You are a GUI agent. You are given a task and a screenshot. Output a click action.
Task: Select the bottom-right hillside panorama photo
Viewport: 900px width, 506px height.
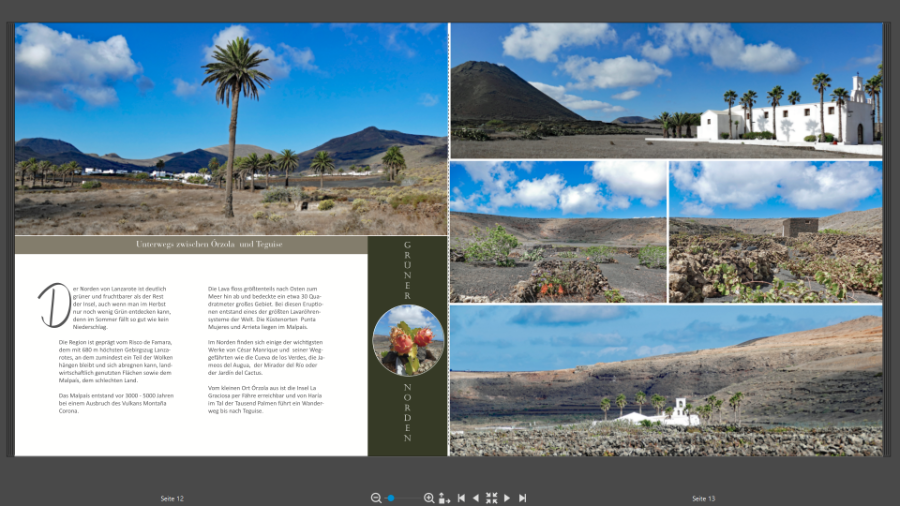(666, 380)
